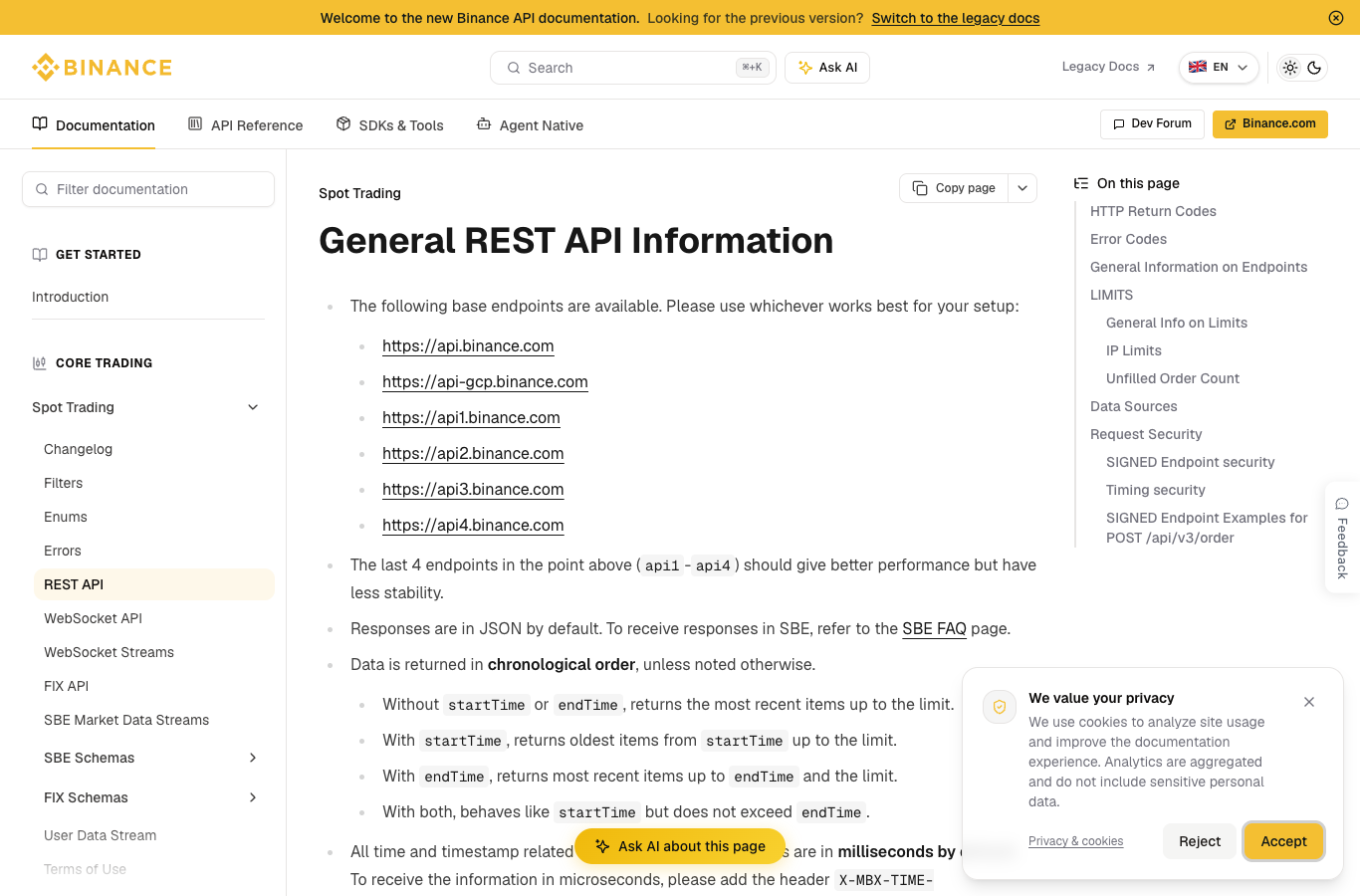
Task: Open the https://api4.binance.com link
Action: 473,525
